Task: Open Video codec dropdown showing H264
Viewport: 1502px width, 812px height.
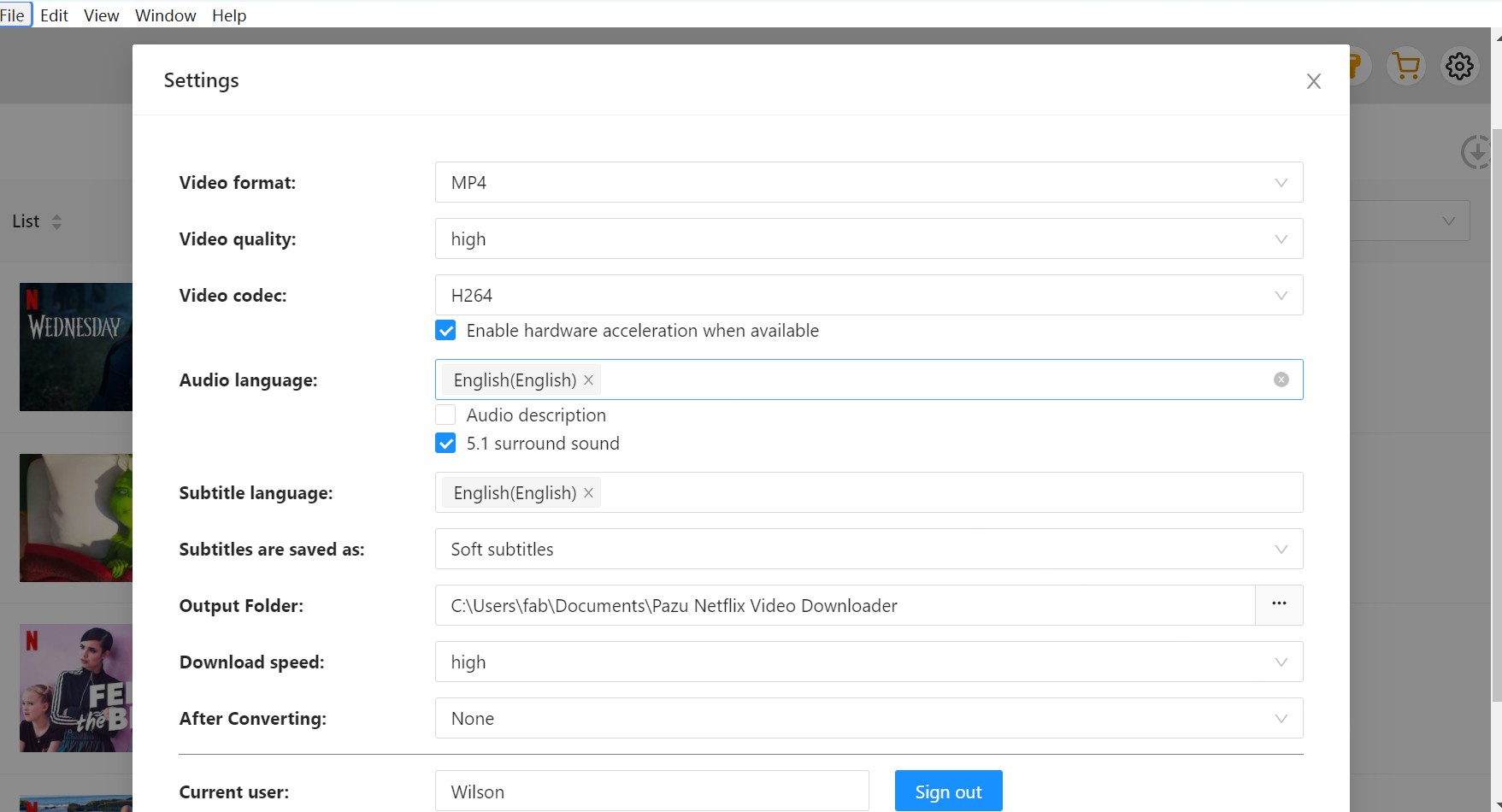Action: pyautogui.click(x=869, y=295)
